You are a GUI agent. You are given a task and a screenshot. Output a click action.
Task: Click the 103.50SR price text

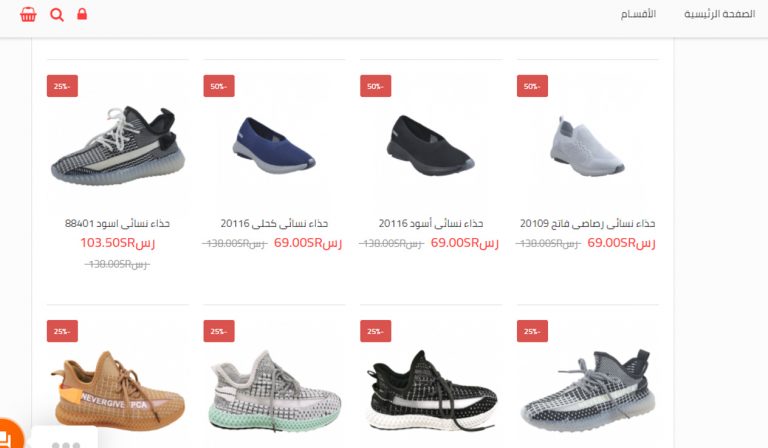point(118,243)
